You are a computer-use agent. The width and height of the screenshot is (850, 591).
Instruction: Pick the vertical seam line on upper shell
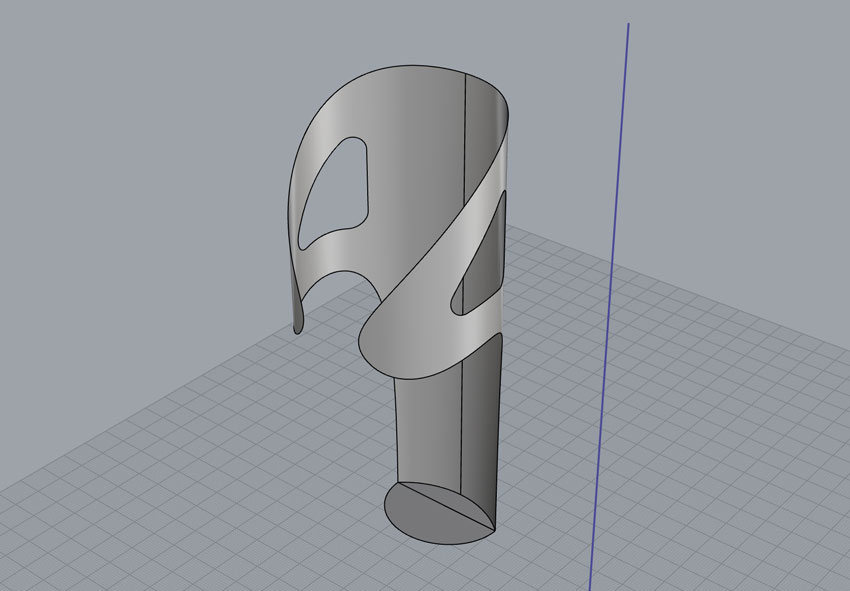tap(465, 138)
